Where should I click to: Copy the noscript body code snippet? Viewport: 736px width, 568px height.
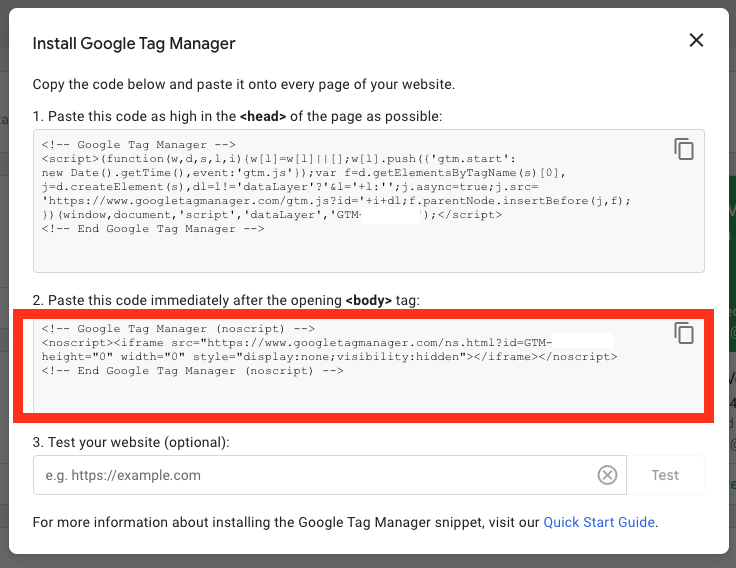[683, 333]
